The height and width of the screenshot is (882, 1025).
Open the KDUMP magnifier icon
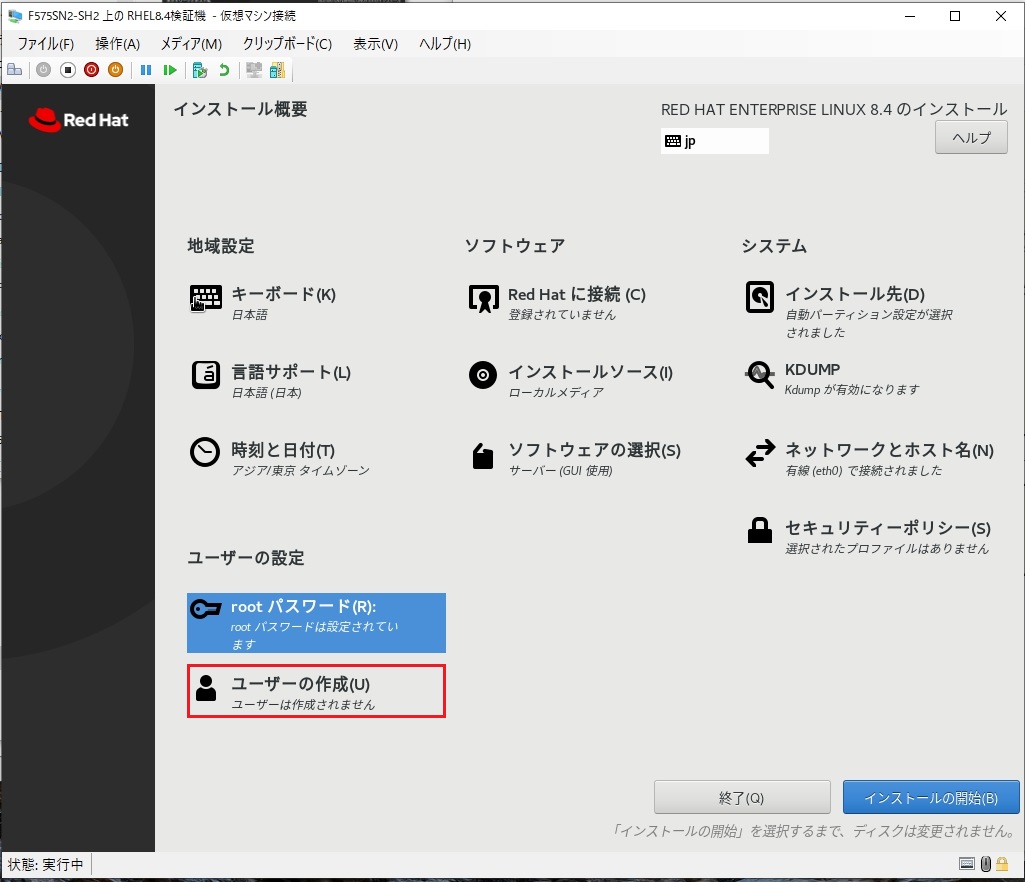(x=760, y=375)
